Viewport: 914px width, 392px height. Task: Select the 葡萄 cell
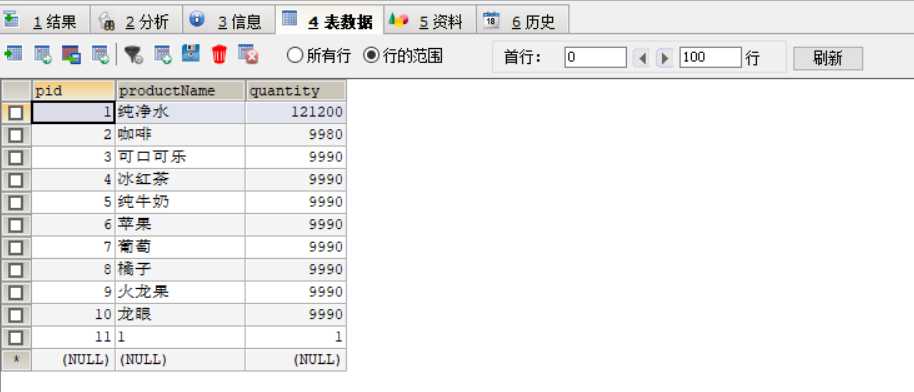coord(180,247)
